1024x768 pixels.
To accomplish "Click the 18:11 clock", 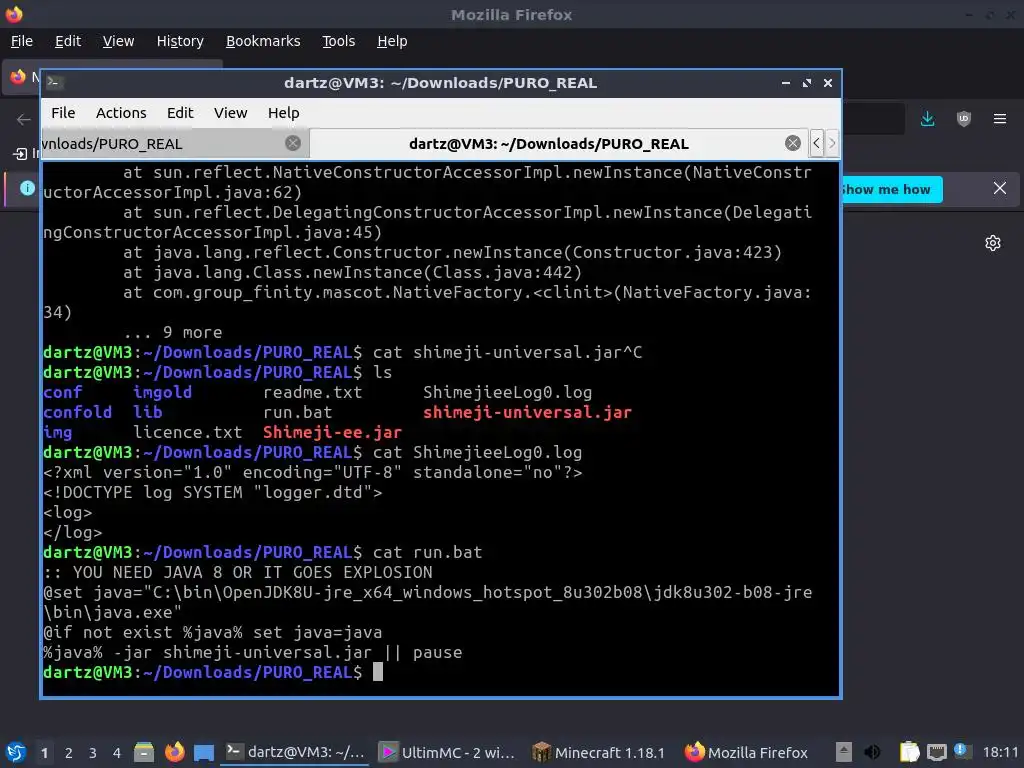I will (1000, 753).
